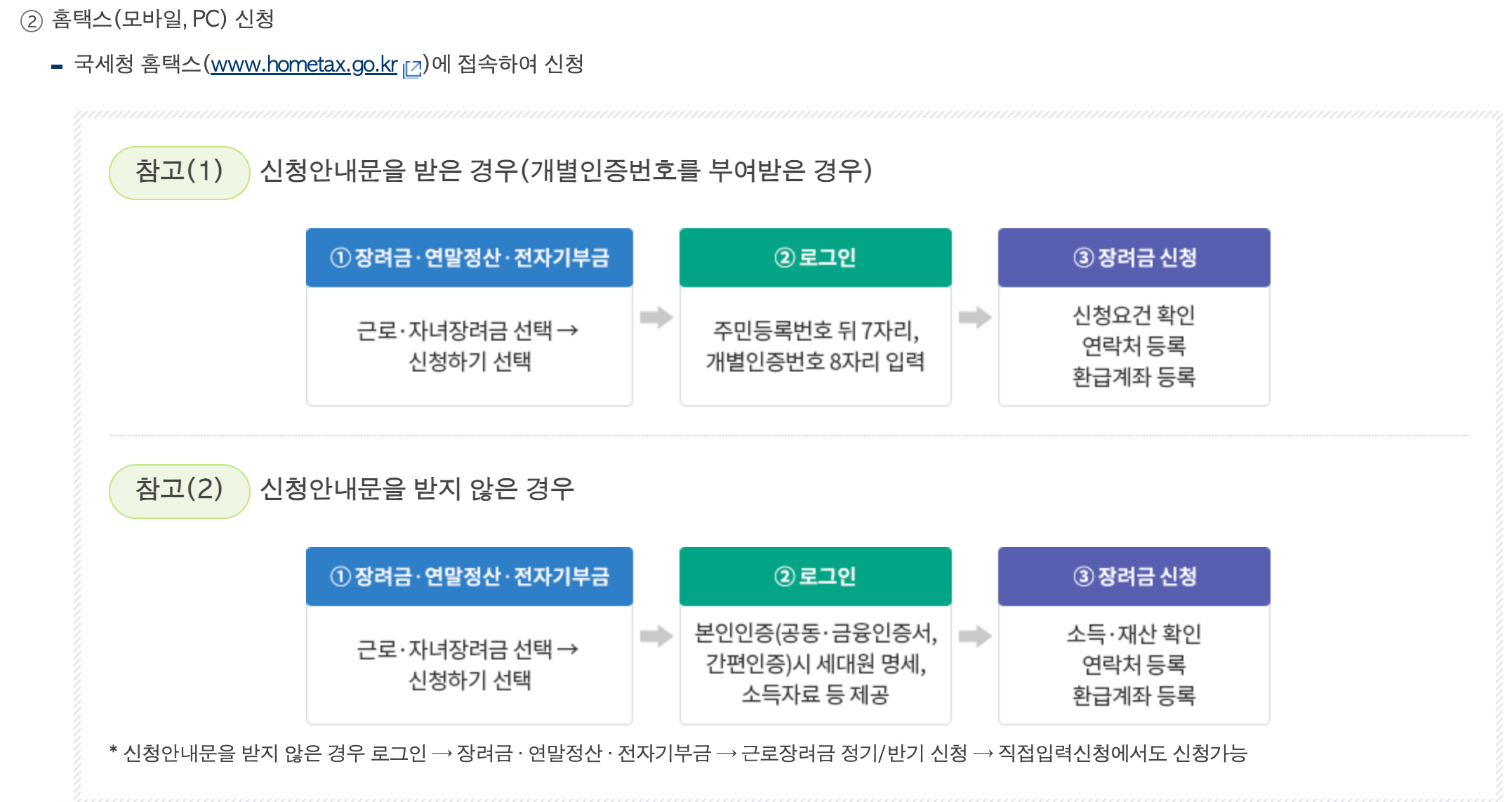Click the footnote about 직접입력신청
1512x802 pixels.
[678, 754]
